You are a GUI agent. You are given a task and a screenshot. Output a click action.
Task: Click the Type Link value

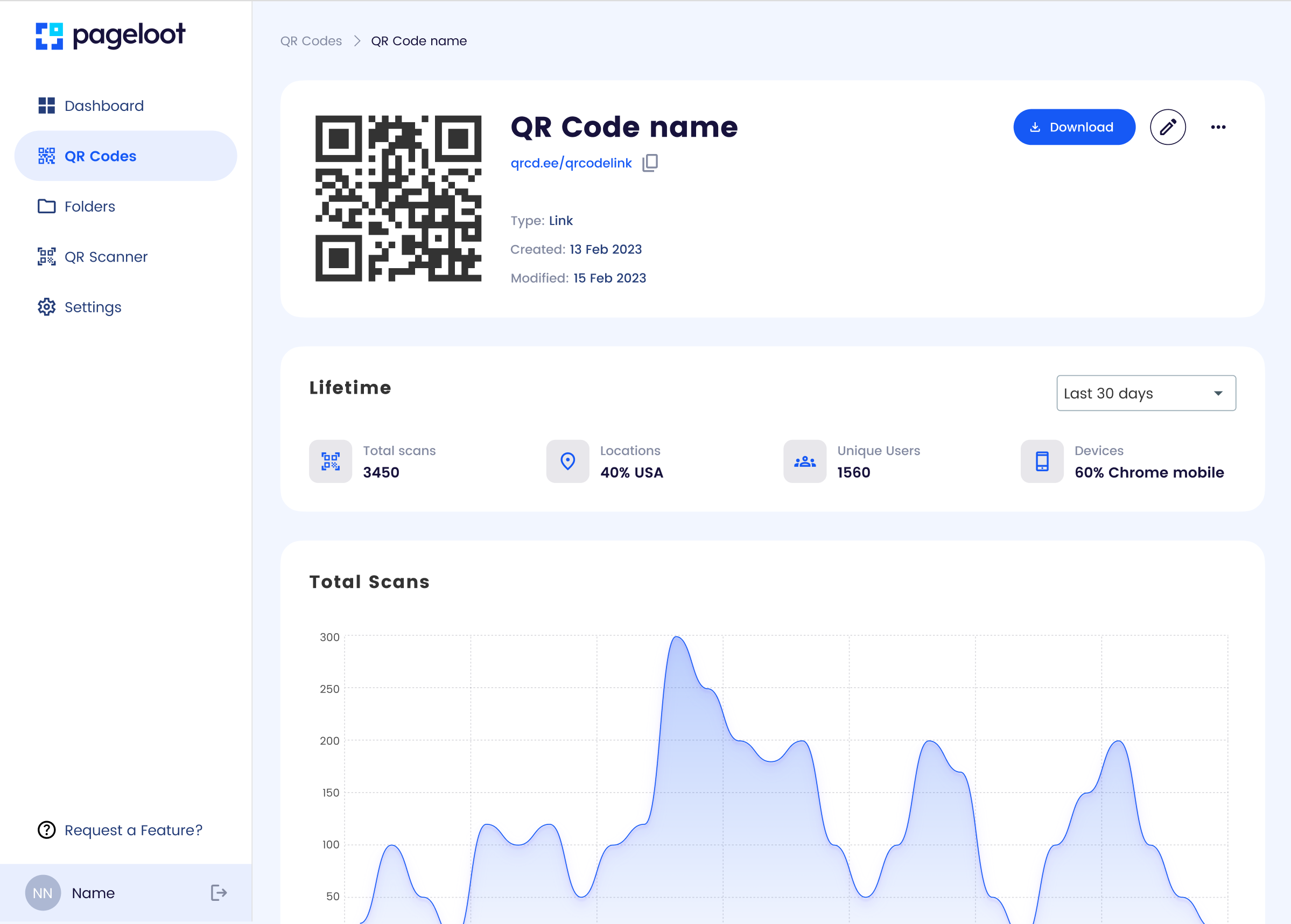click(561, 221)
